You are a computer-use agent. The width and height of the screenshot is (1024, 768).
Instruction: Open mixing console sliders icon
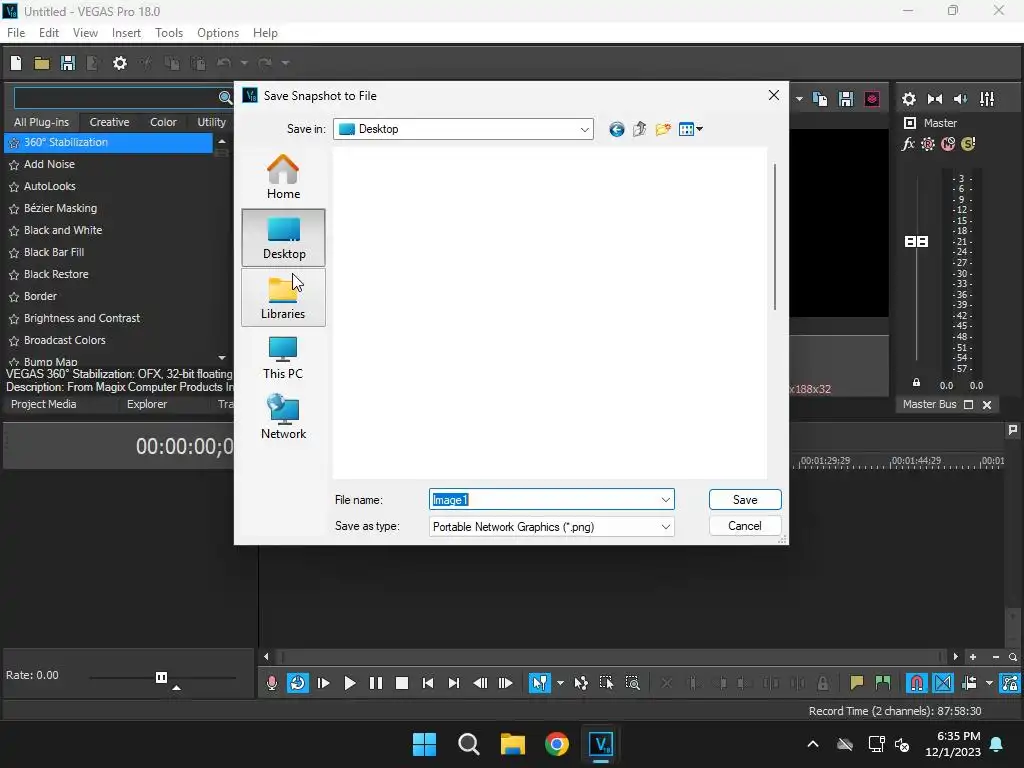tap(987, 99)
